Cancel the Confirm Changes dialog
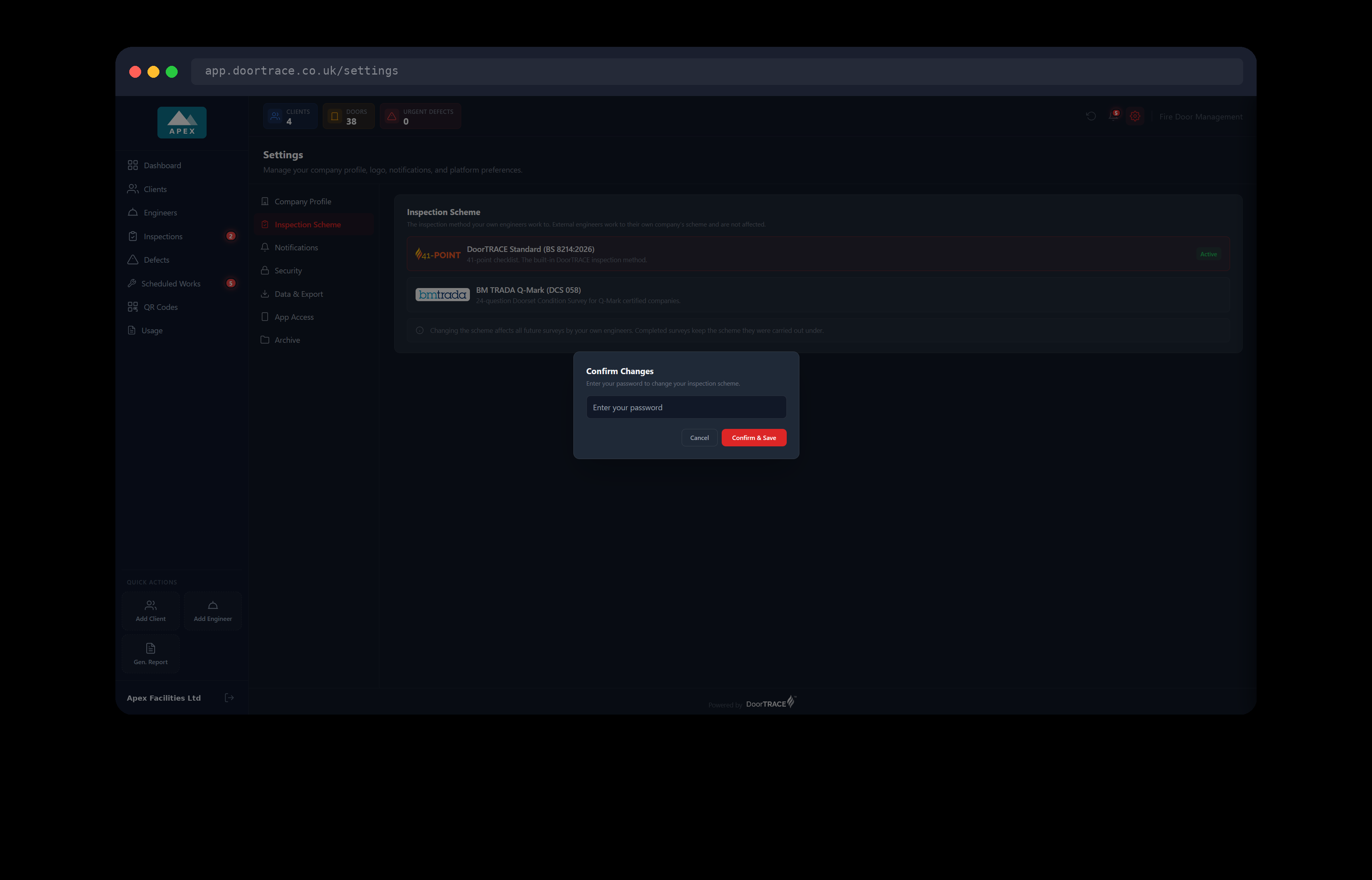Screen dimensions: 1372x880 699,438
